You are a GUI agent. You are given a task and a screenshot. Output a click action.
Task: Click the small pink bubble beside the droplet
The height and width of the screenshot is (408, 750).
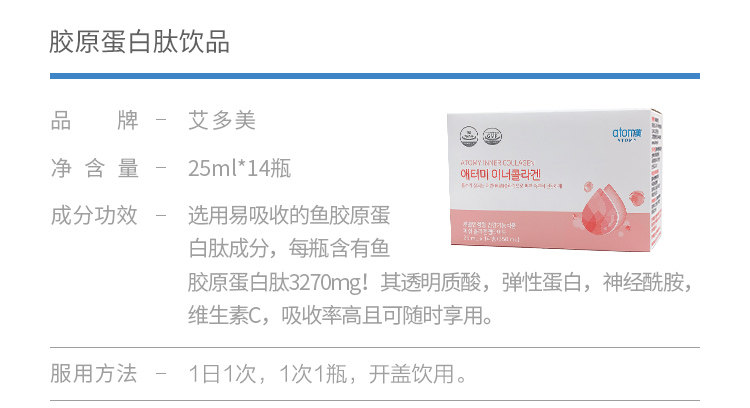637,198
